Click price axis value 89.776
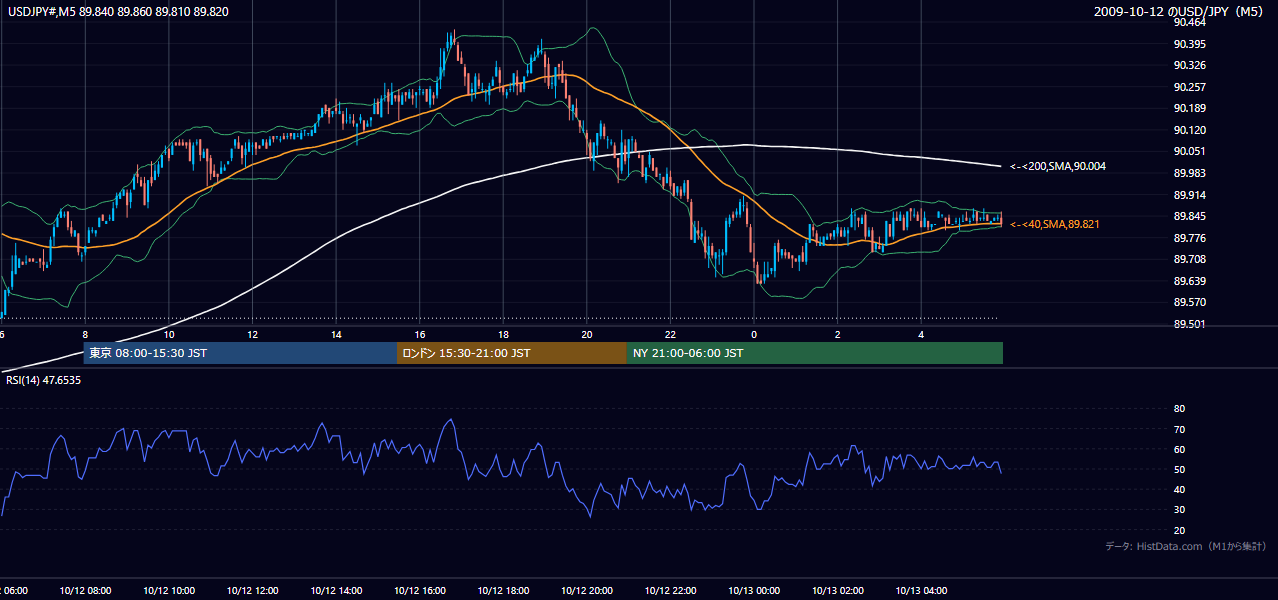The image size is (1278, 600). click(1192, 238)
